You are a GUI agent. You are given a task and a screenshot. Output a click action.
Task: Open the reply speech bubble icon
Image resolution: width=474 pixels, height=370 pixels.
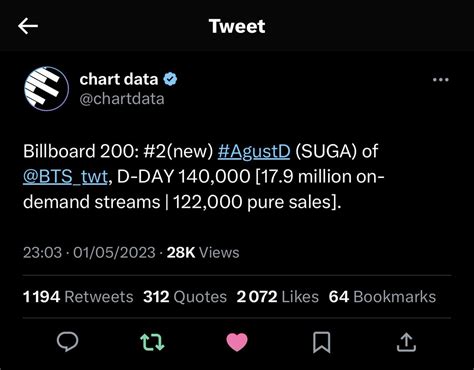click(68, 342)
